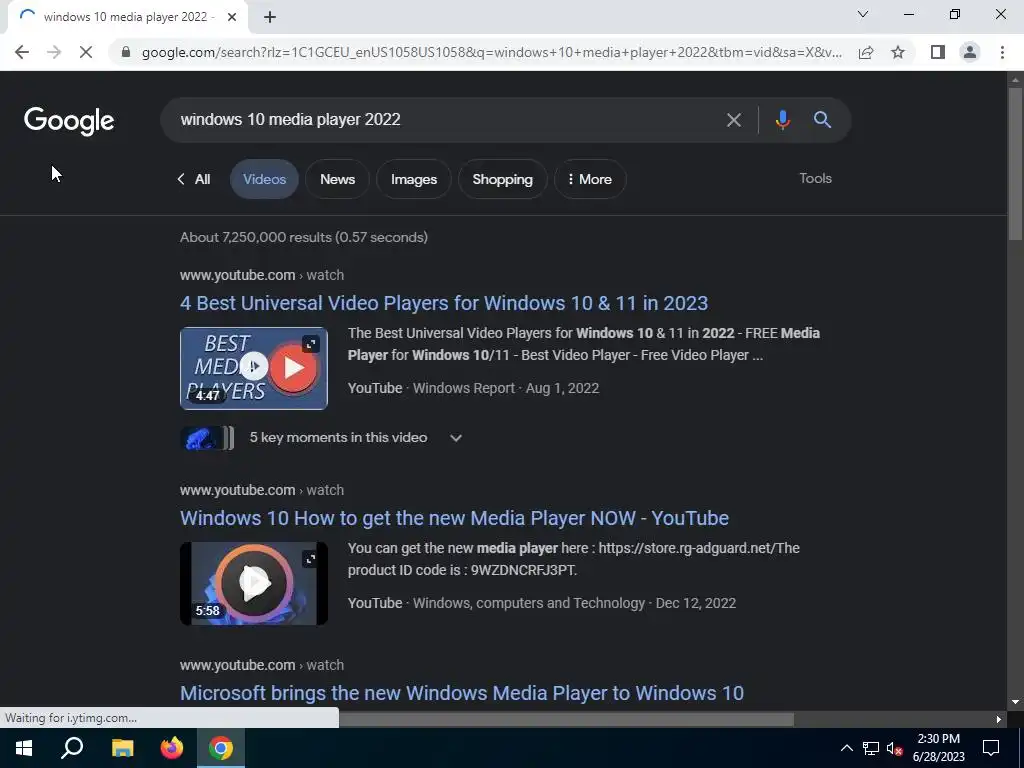Open the taskbar clock and date
The image size is (1024, 768).
[x=938, y=748]
